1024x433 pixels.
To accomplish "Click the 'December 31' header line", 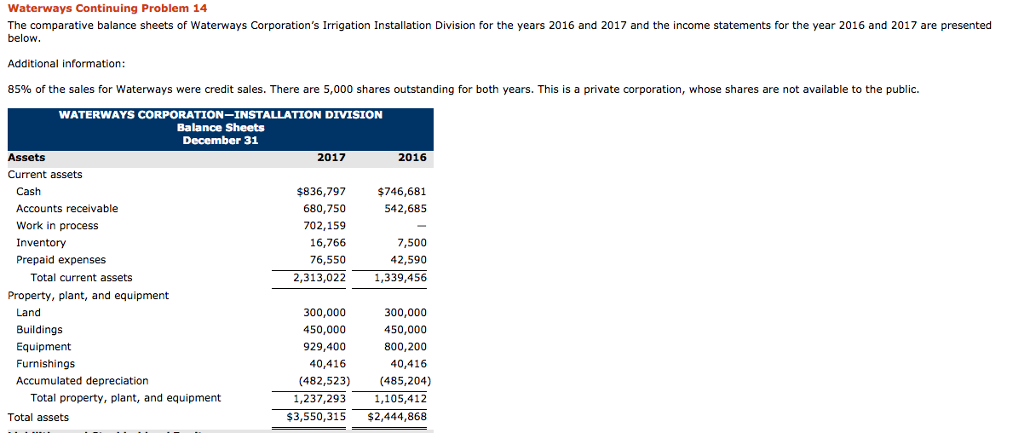I will [221, 140].
